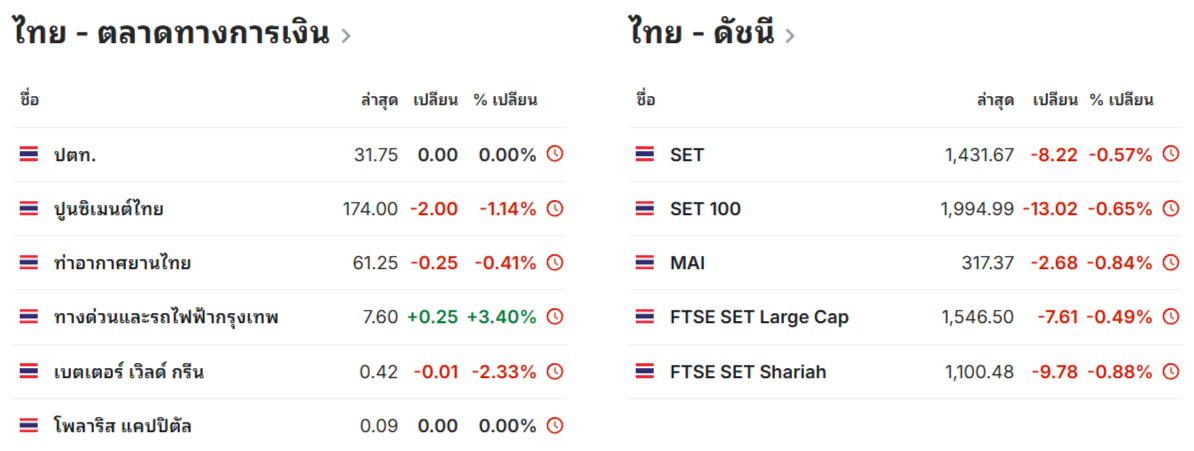This screenshot has height=451, width=1194.
Task: Click the ล่าสุด column header in the indices table
Action: coord(995,100)
